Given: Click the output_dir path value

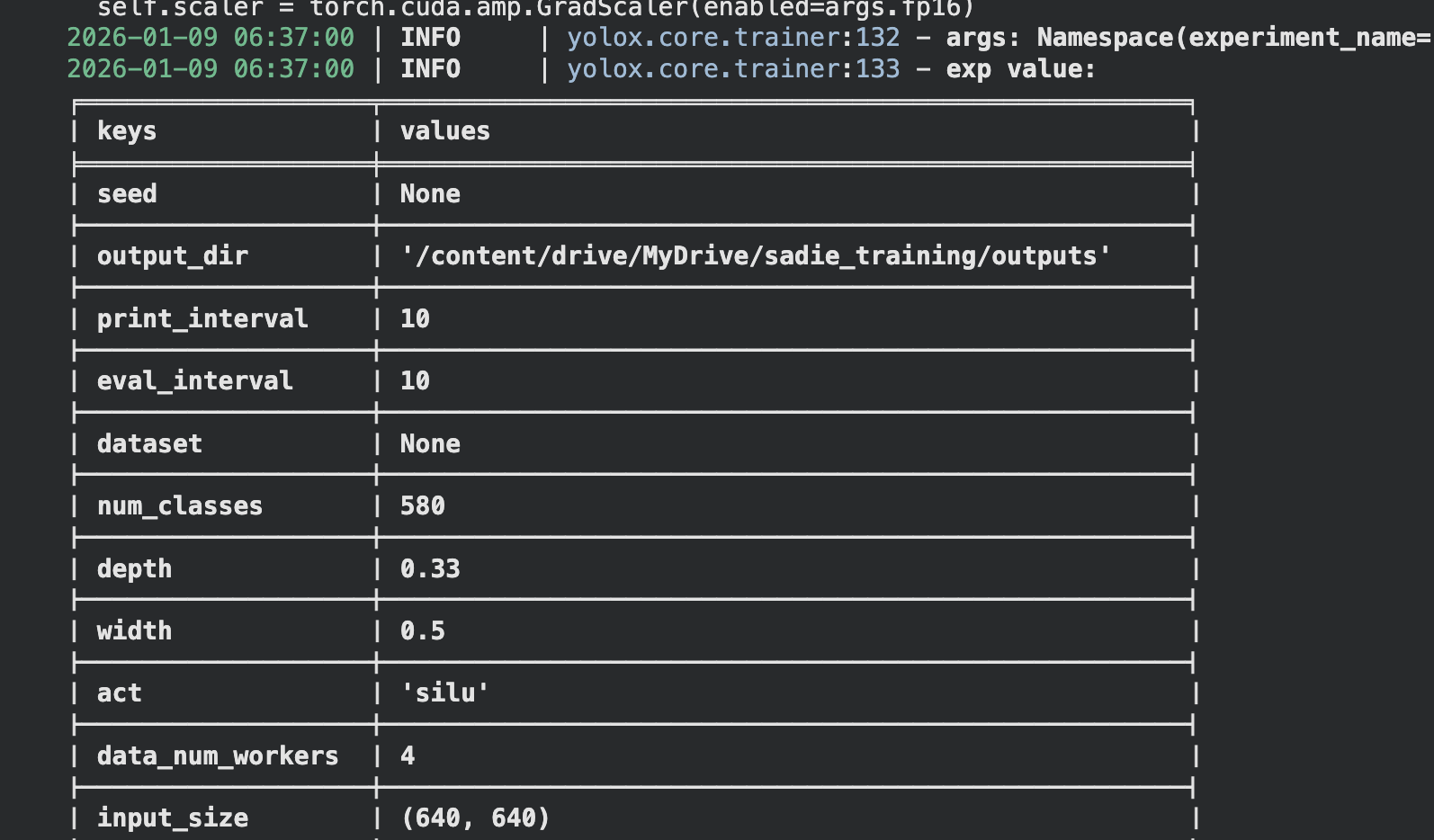Looking at the screenshot, I should point(756,256).
